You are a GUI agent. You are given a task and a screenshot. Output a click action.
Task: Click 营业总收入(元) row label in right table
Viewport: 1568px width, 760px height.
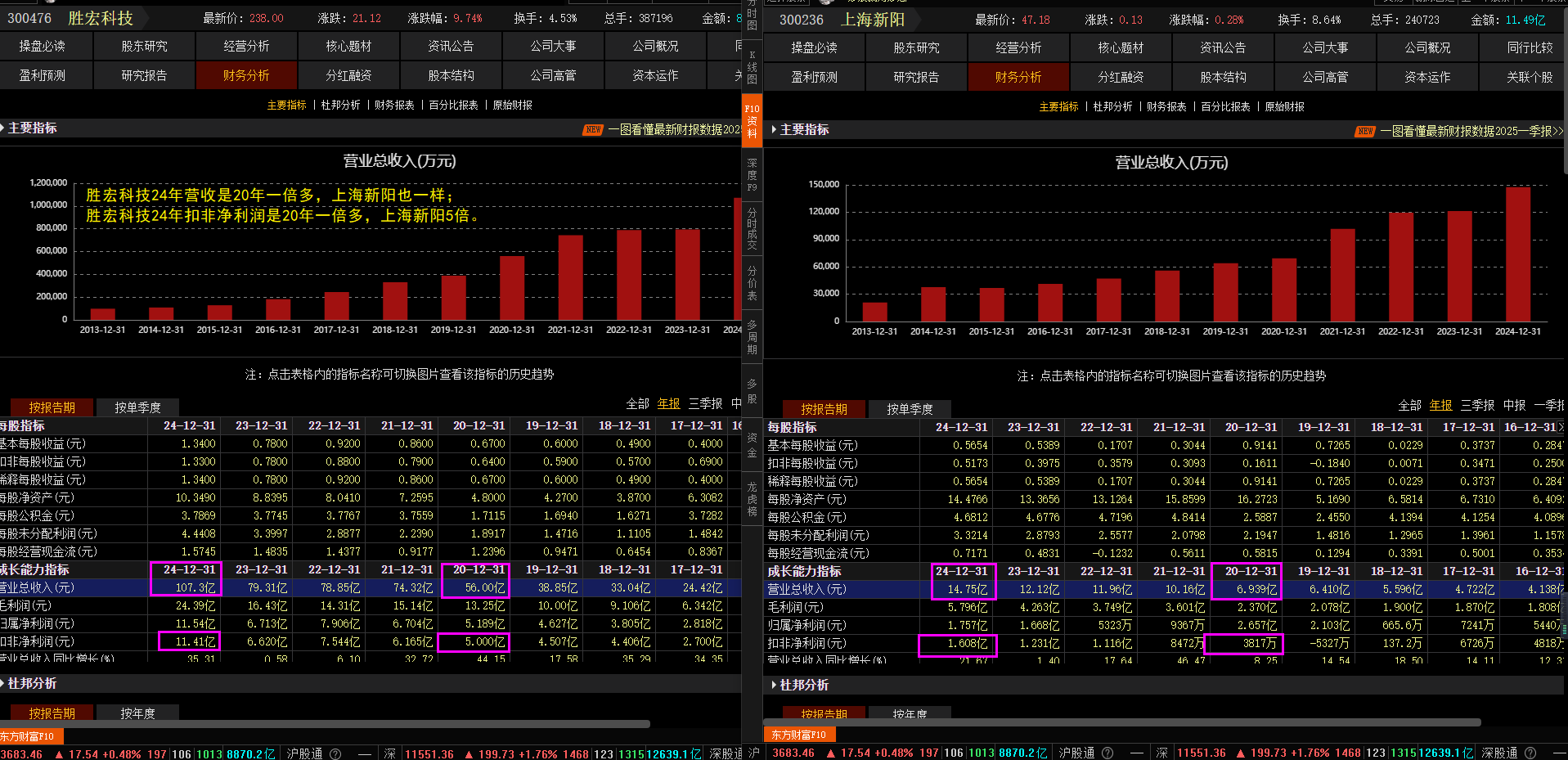806,589
